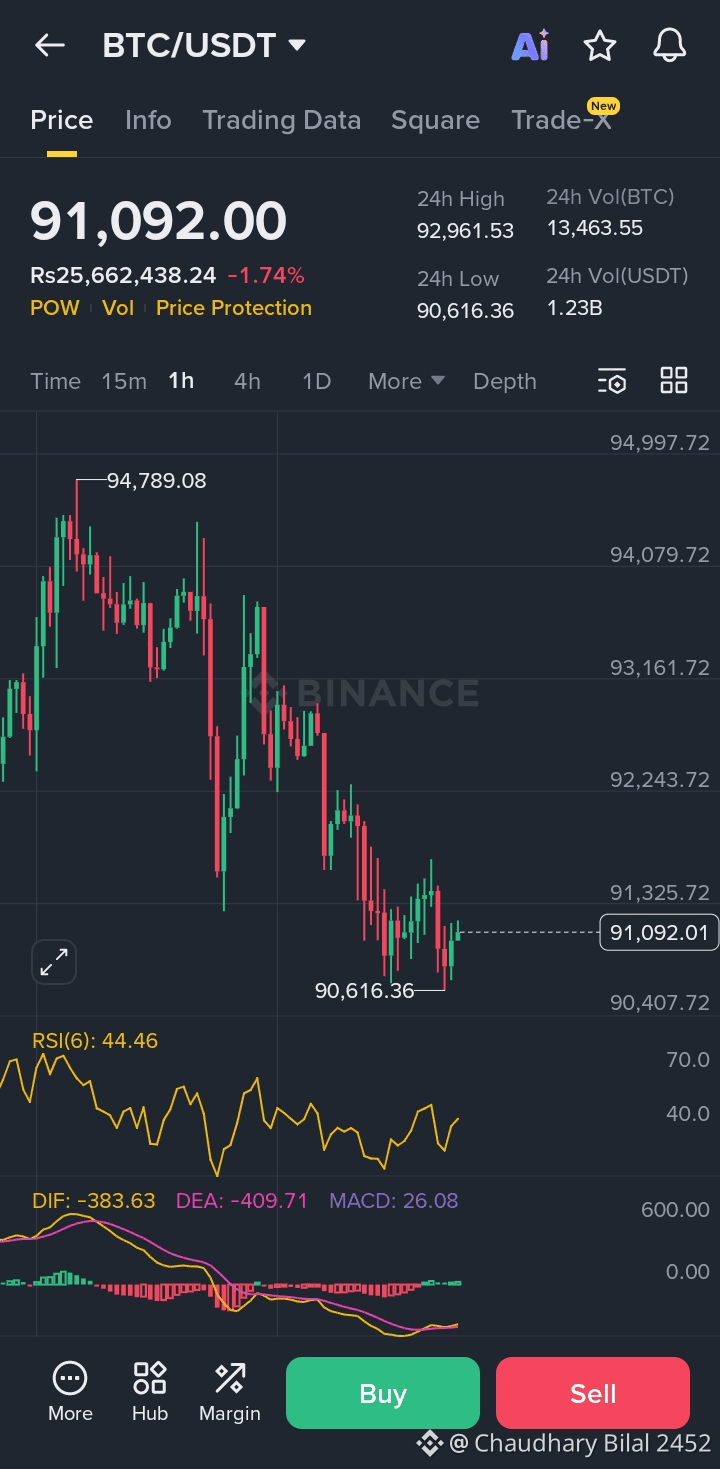Open the Ai assistant icon
Image resolution: width=720 pixels, height=1469 pixels.
point(530,45)
